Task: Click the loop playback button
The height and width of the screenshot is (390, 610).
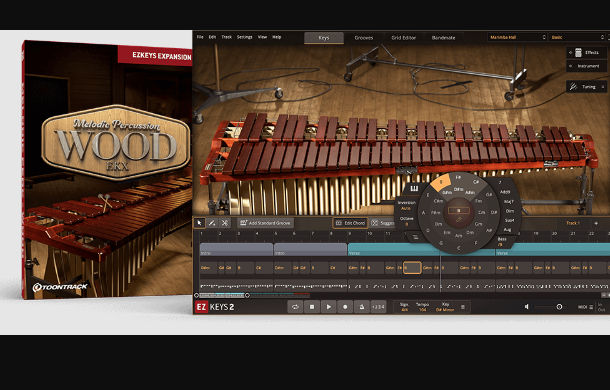Action: [x=295, y=307]
